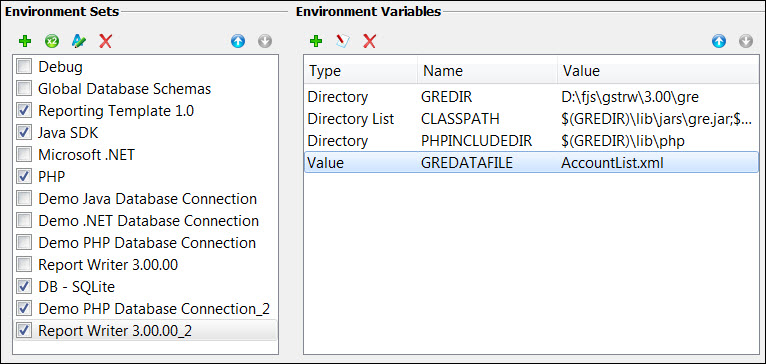Select the CLASSPATH variable row
This screenshot has width=766, height=364.
pos(532,119)
